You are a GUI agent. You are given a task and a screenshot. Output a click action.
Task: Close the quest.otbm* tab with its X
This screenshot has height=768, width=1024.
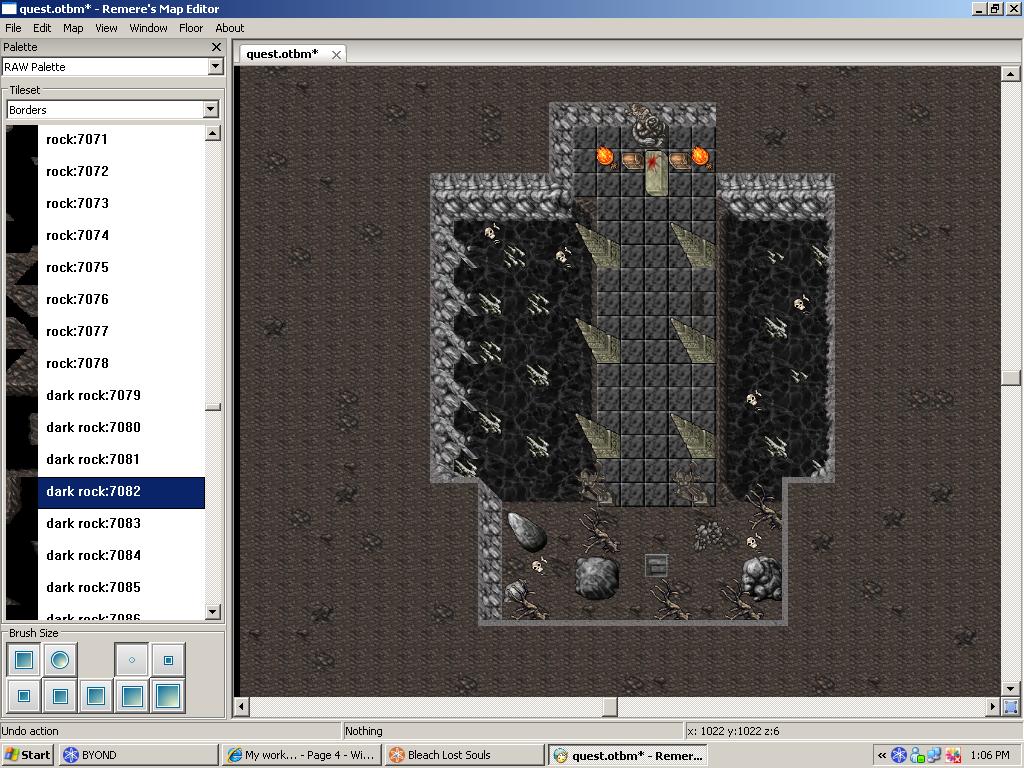point(336,55)
